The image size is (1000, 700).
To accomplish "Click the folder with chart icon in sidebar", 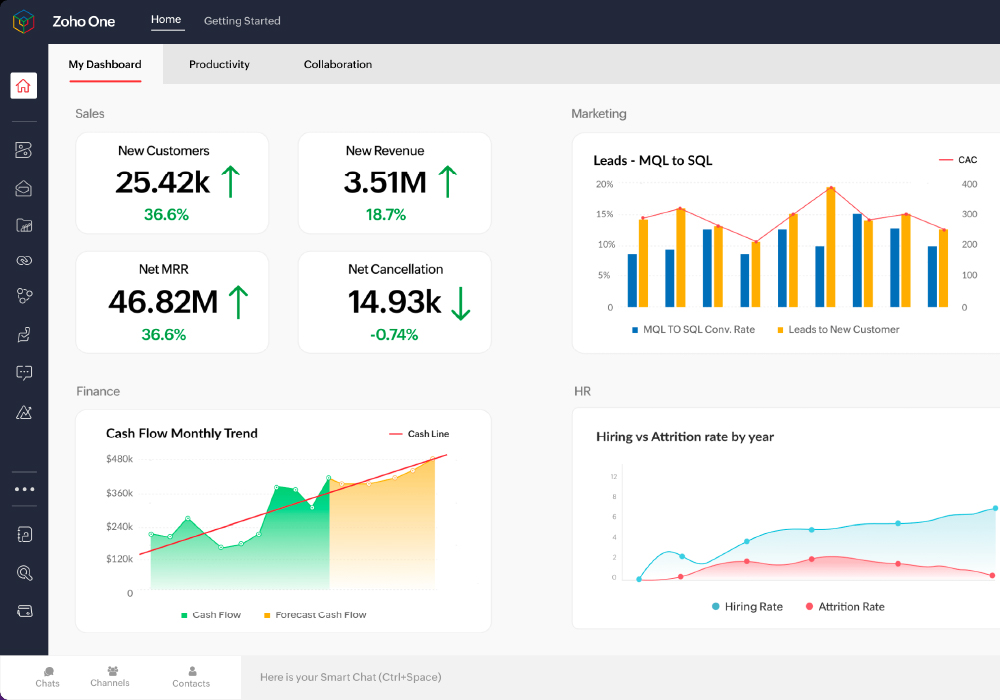I will point(24,225).
